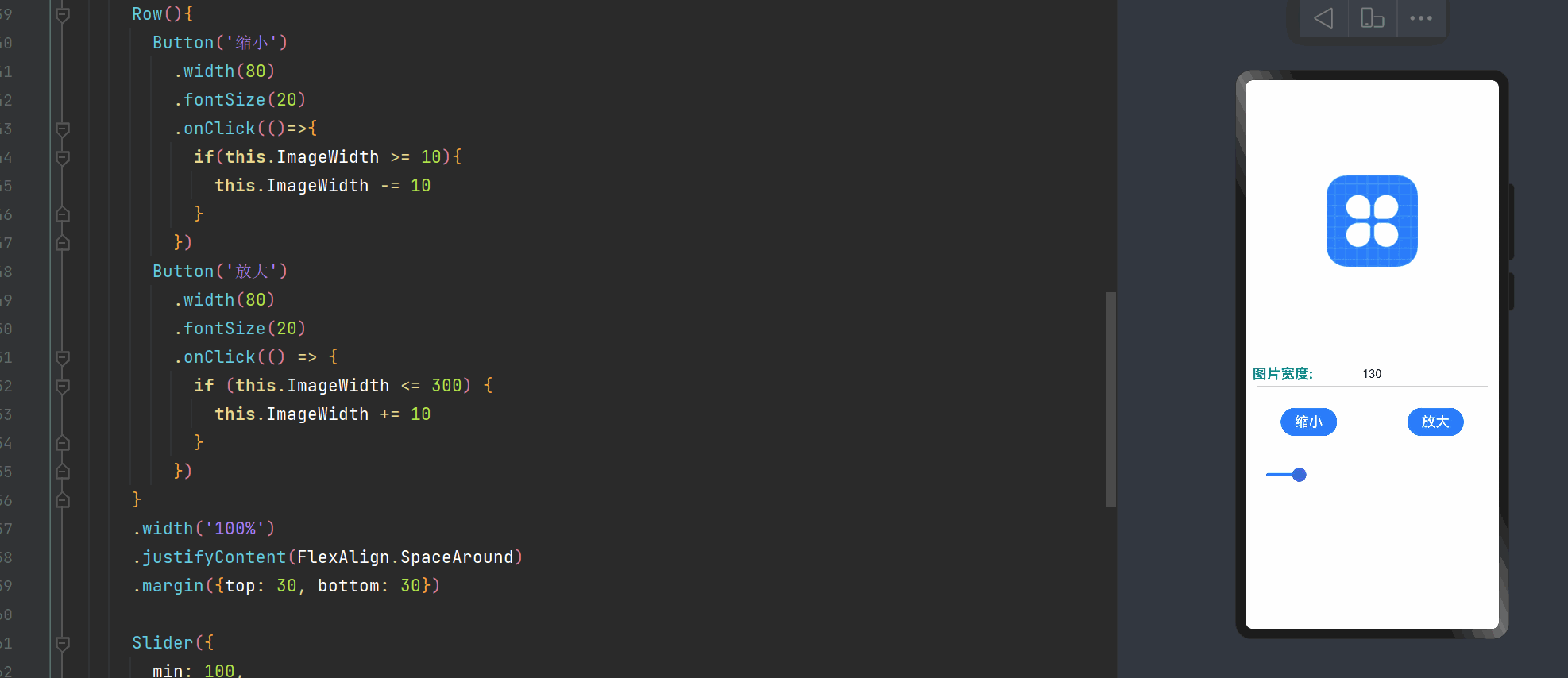Viewport: 1568px width, 678px height.
Task: Fold the 缩小 button's onClick handler block
Action: tap(63, 129)
